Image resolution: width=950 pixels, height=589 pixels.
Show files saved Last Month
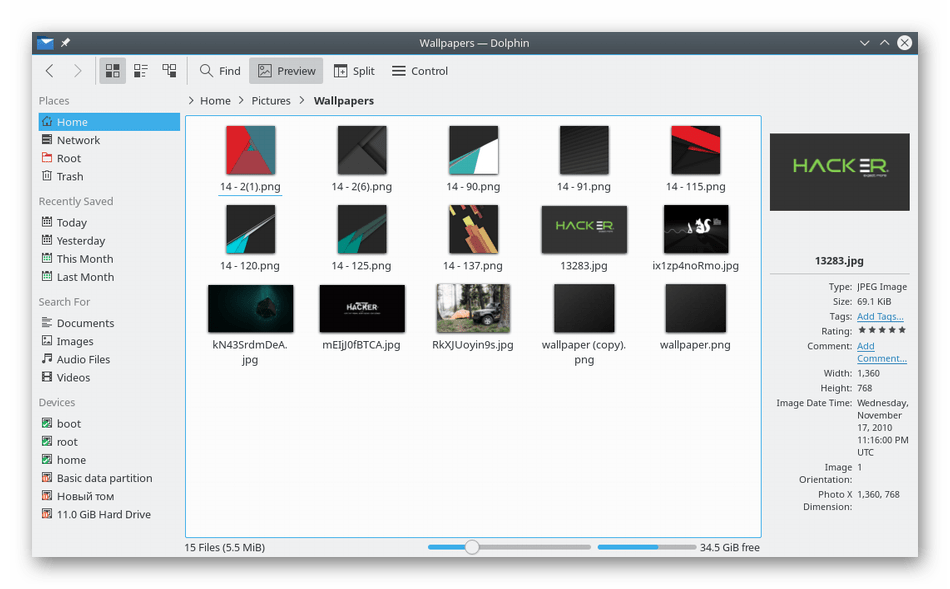pyautogui.click(x=109, y=277)
